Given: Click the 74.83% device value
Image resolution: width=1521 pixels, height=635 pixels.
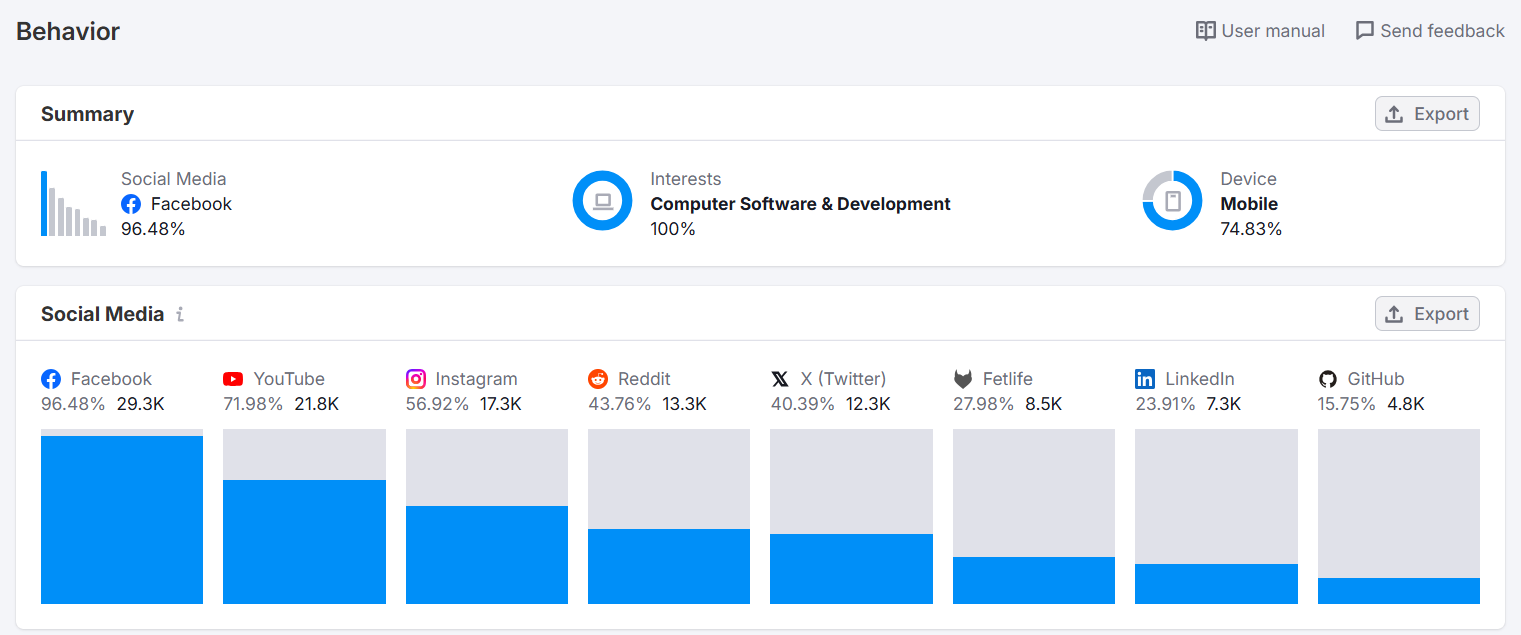Looking at the screenshot, I should [x=1251, y=229].
